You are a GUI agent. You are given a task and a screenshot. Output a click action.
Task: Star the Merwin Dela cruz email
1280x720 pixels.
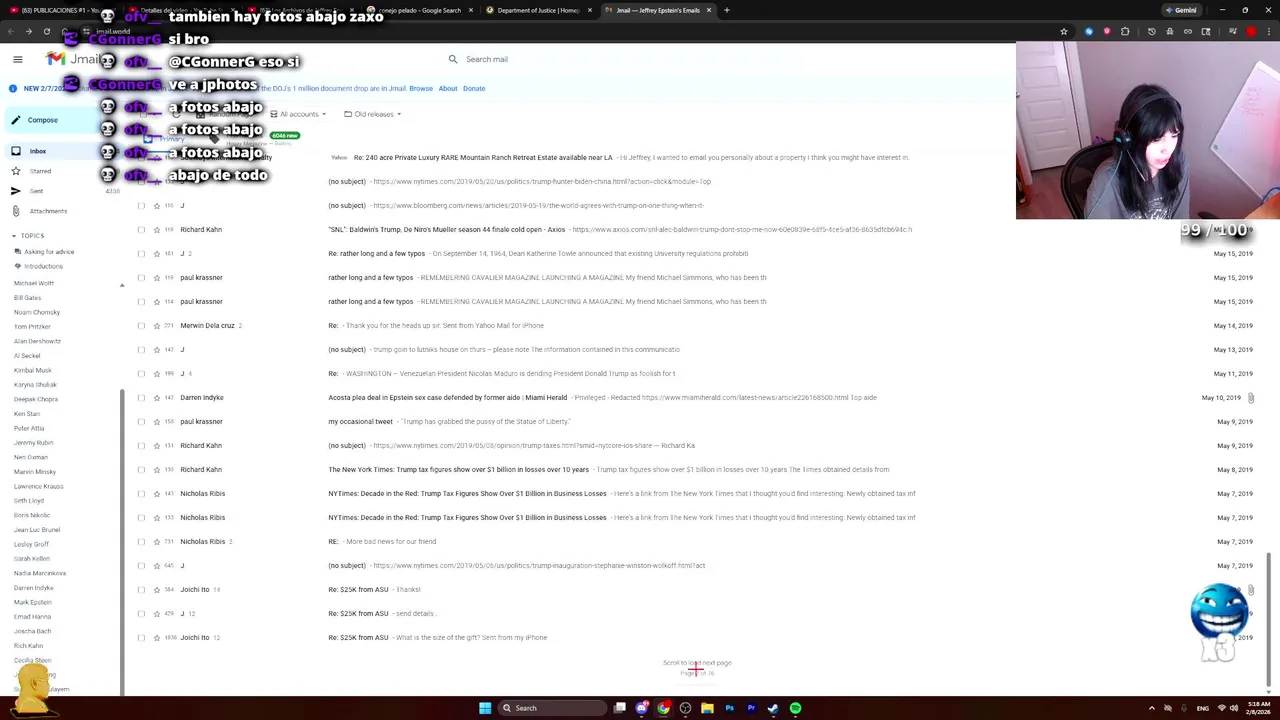(x=156, y=326)
